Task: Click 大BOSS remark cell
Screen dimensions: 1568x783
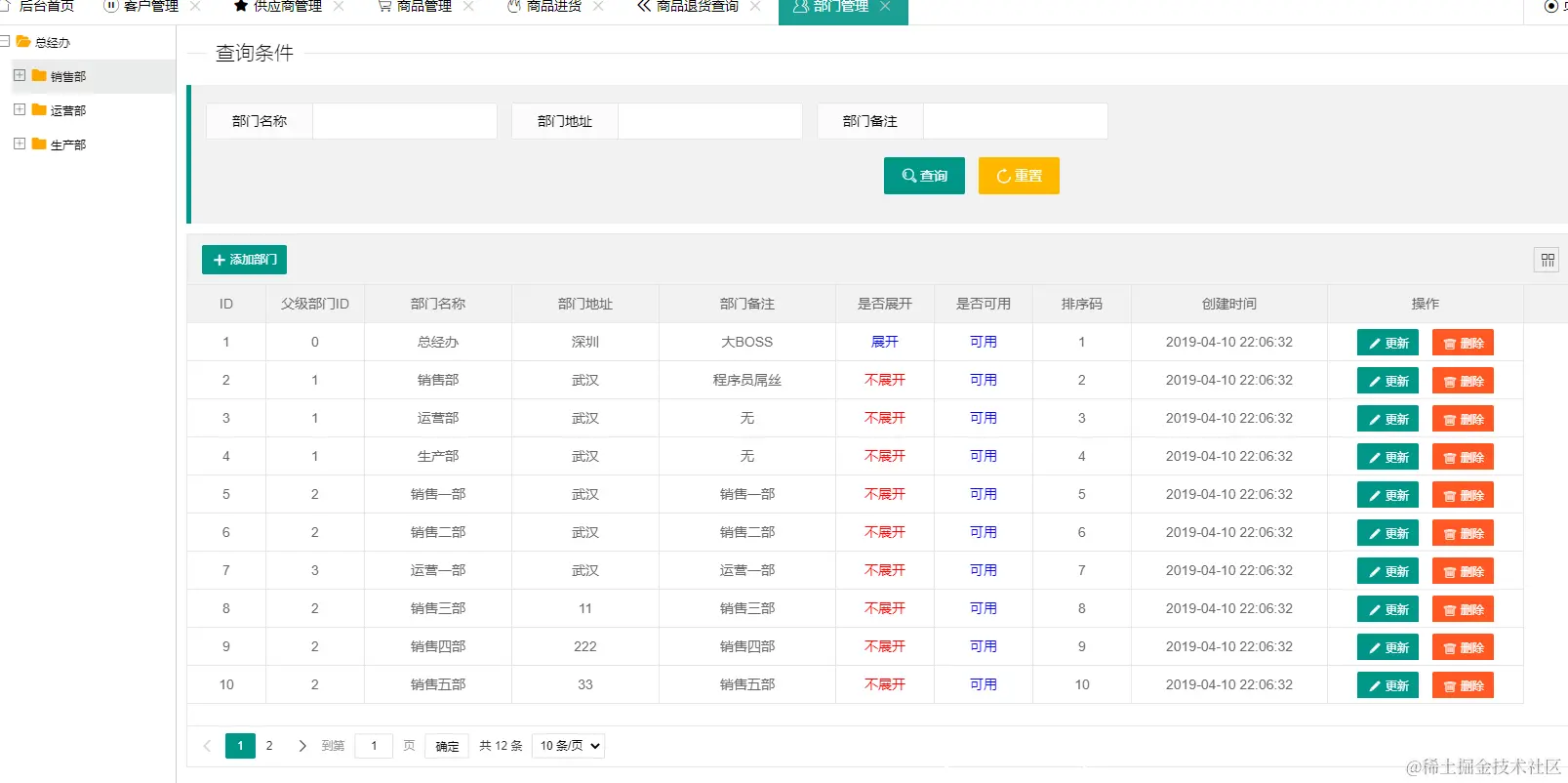Action: pos(746,342)
